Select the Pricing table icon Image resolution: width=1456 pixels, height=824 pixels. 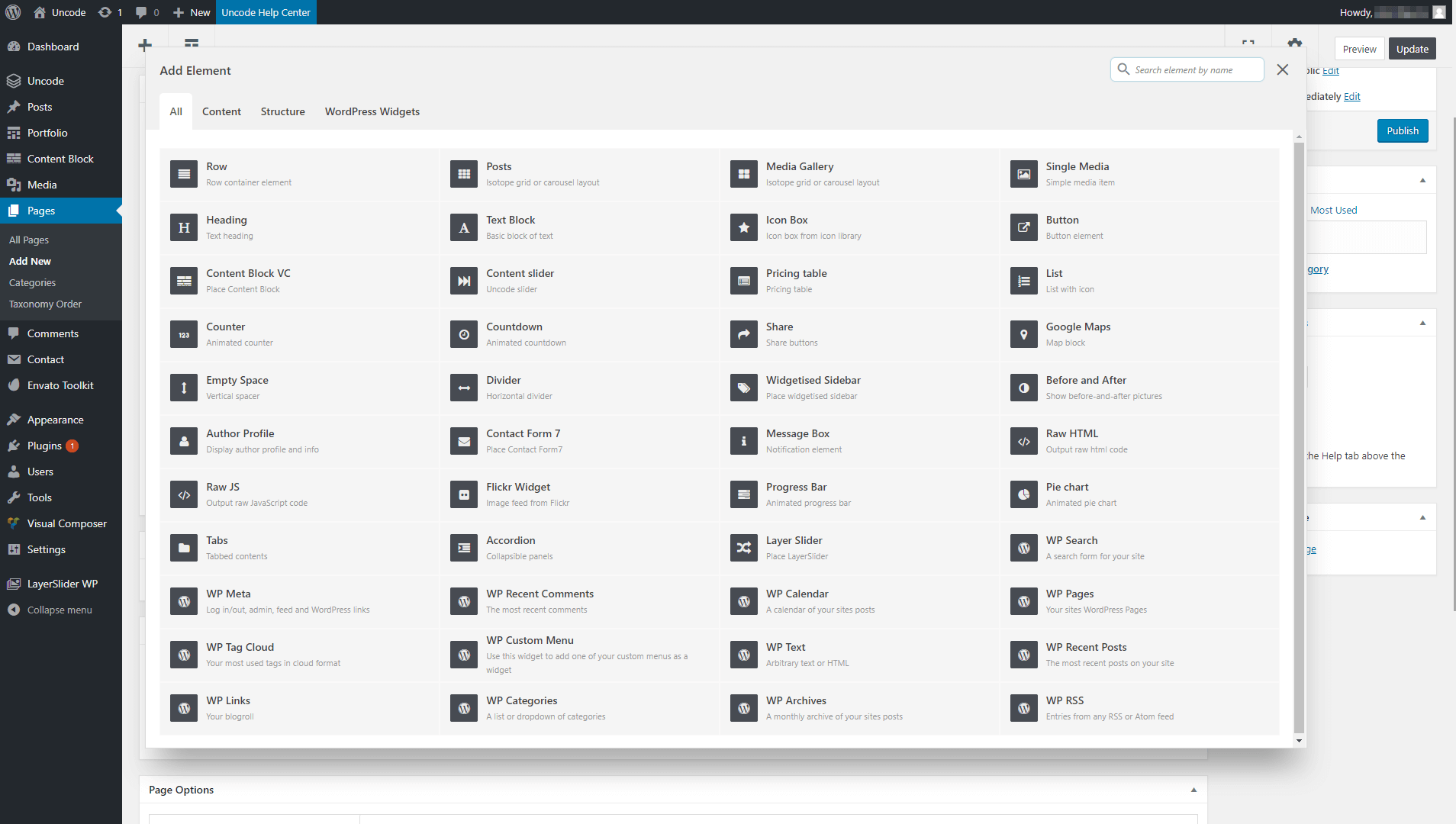click(x=744, y=281)
